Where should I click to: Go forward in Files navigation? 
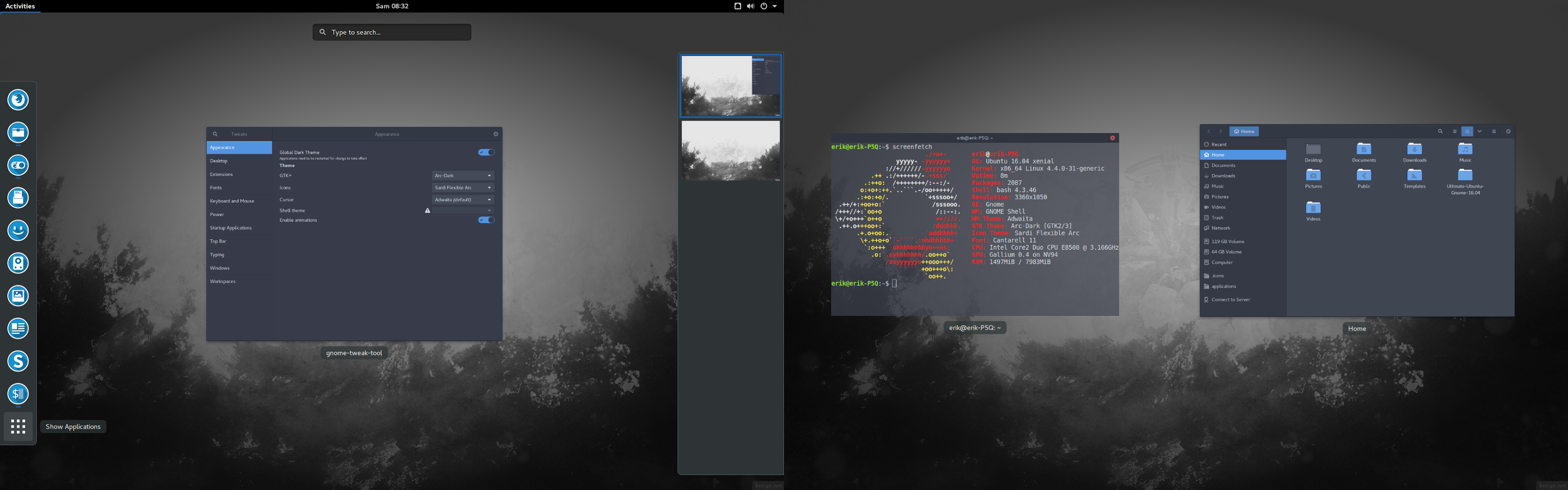point(1220,132)
